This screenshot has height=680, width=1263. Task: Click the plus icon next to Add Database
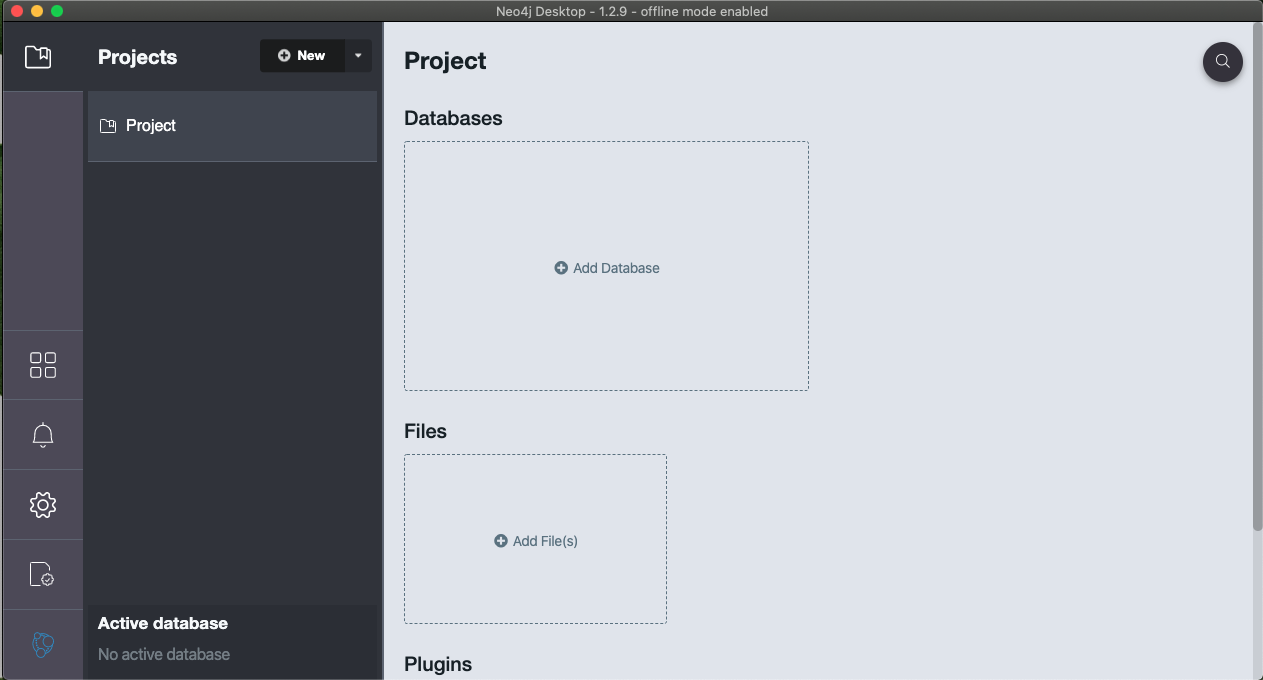[x=561, y=268]
